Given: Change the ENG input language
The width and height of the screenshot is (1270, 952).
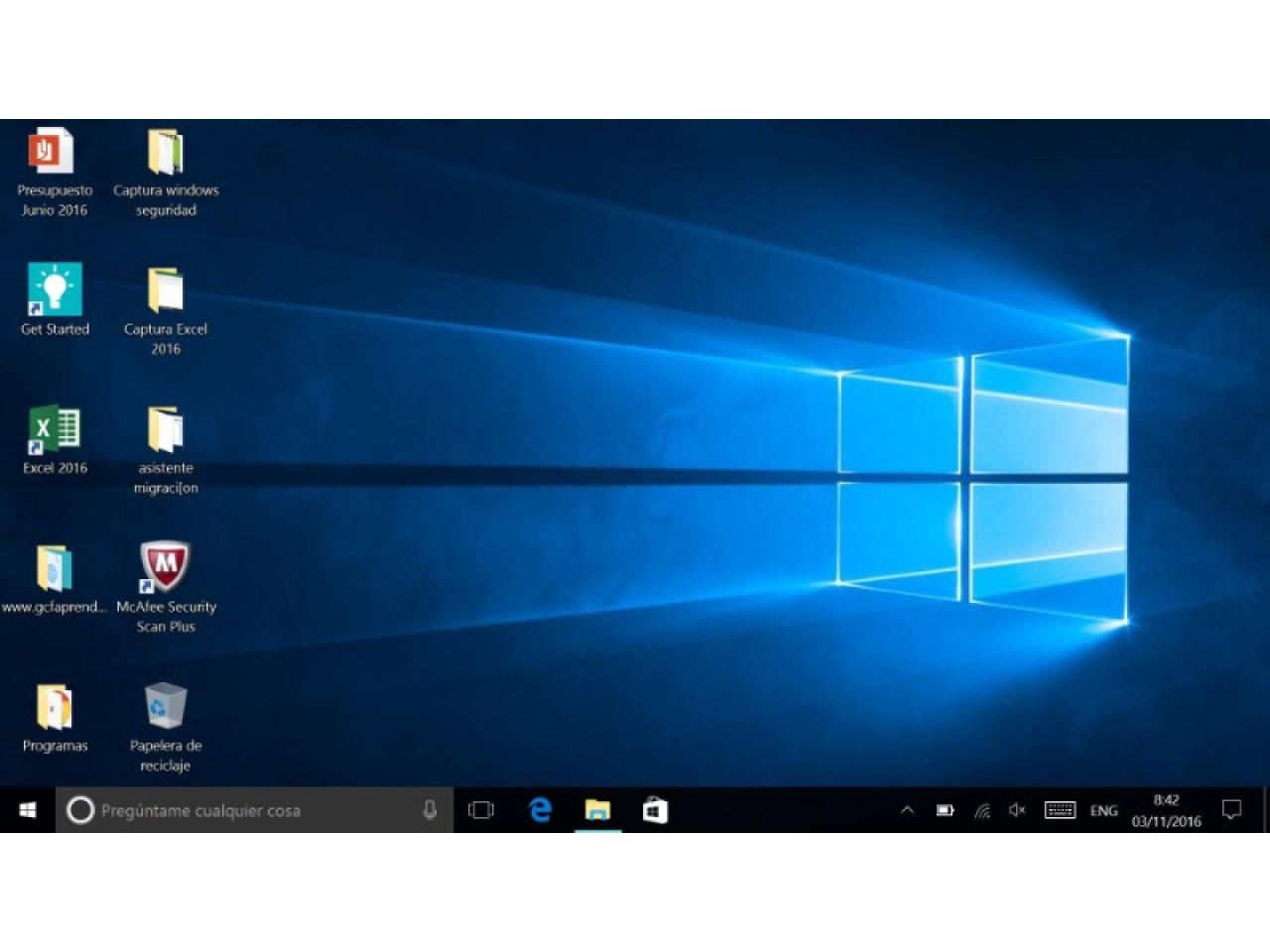Looking at the screenshot, I should coord(1103,810).
